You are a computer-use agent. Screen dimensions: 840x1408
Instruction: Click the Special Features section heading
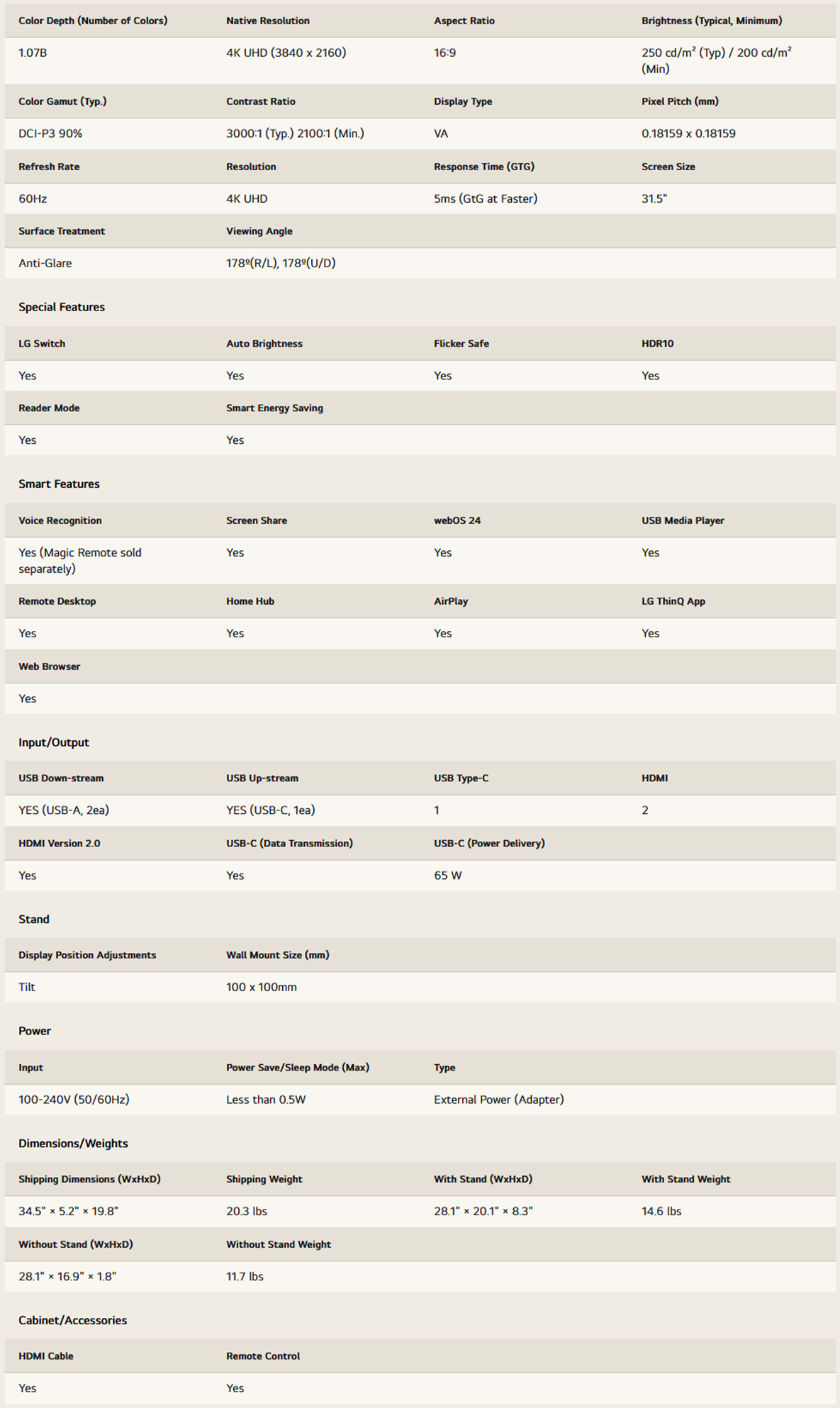point(62,307)
